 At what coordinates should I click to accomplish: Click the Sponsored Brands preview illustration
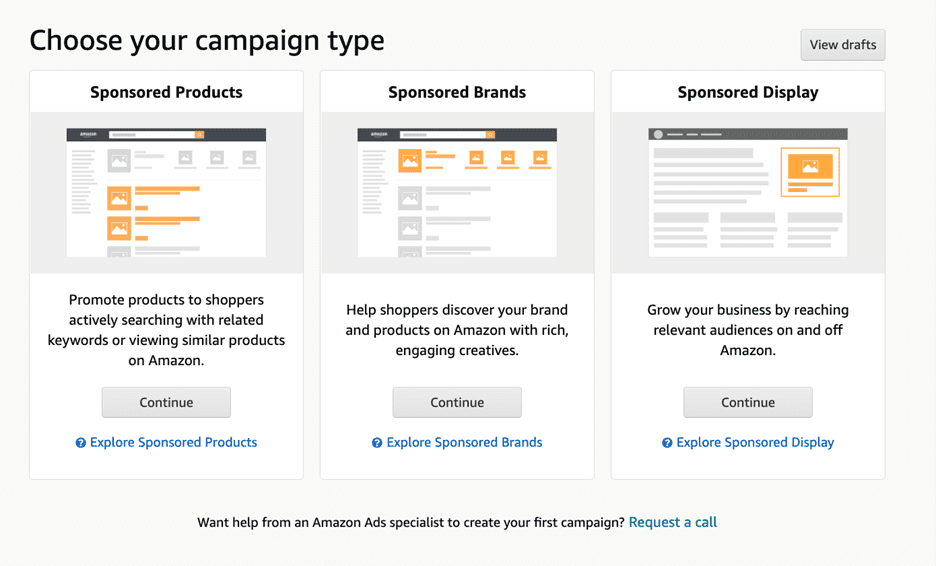pyautogui.click(x=457, y=193)
